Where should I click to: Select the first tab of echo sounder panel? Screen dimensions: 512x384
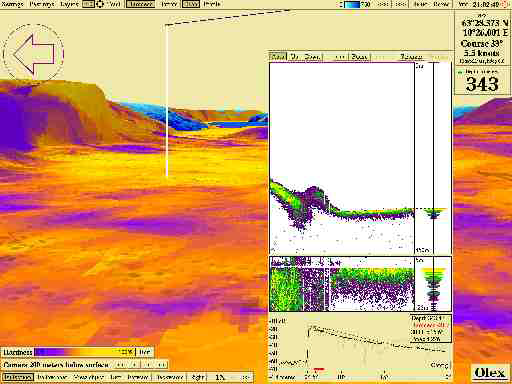coord(278,57)
